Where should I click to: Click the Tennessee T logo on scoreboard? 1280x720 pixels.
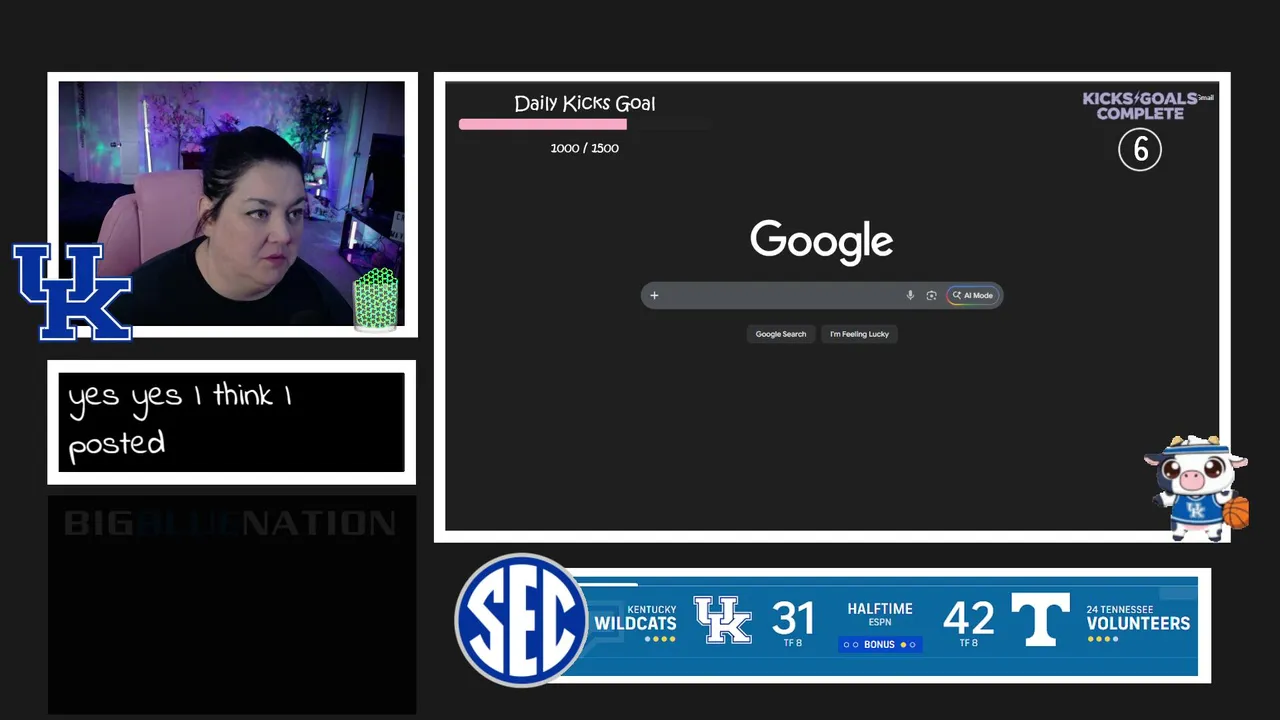pyautogui.click(x=1040, y=620)
